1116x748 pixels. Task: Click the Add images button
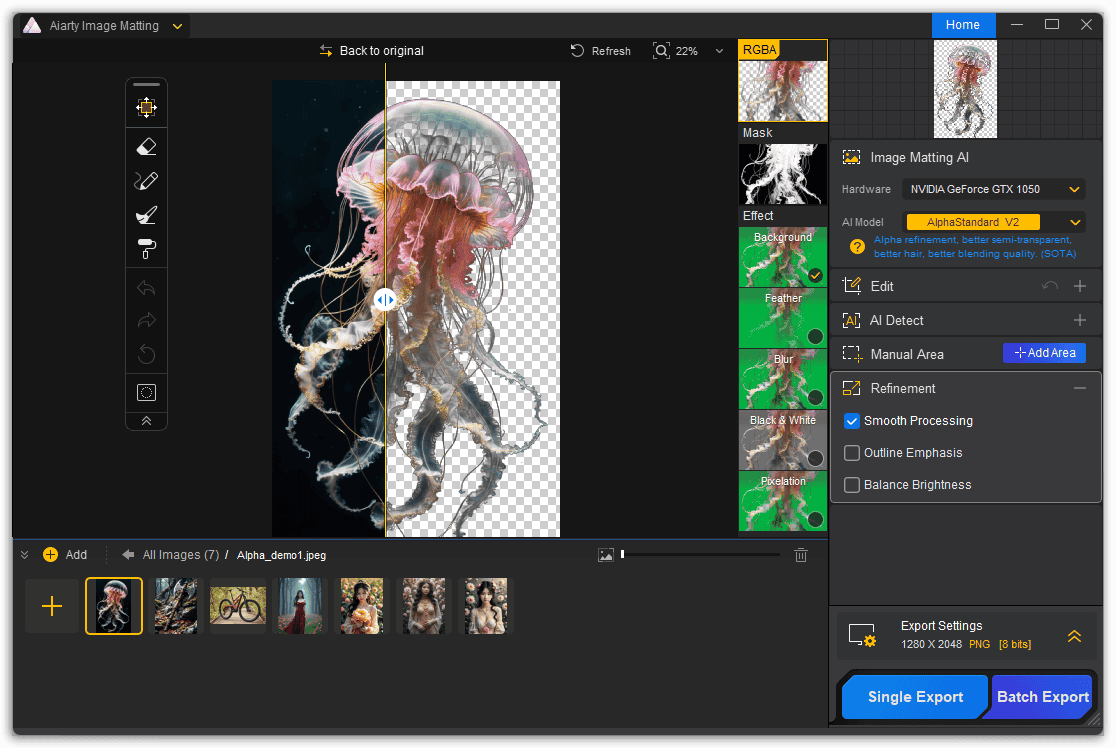coord(65,555)
